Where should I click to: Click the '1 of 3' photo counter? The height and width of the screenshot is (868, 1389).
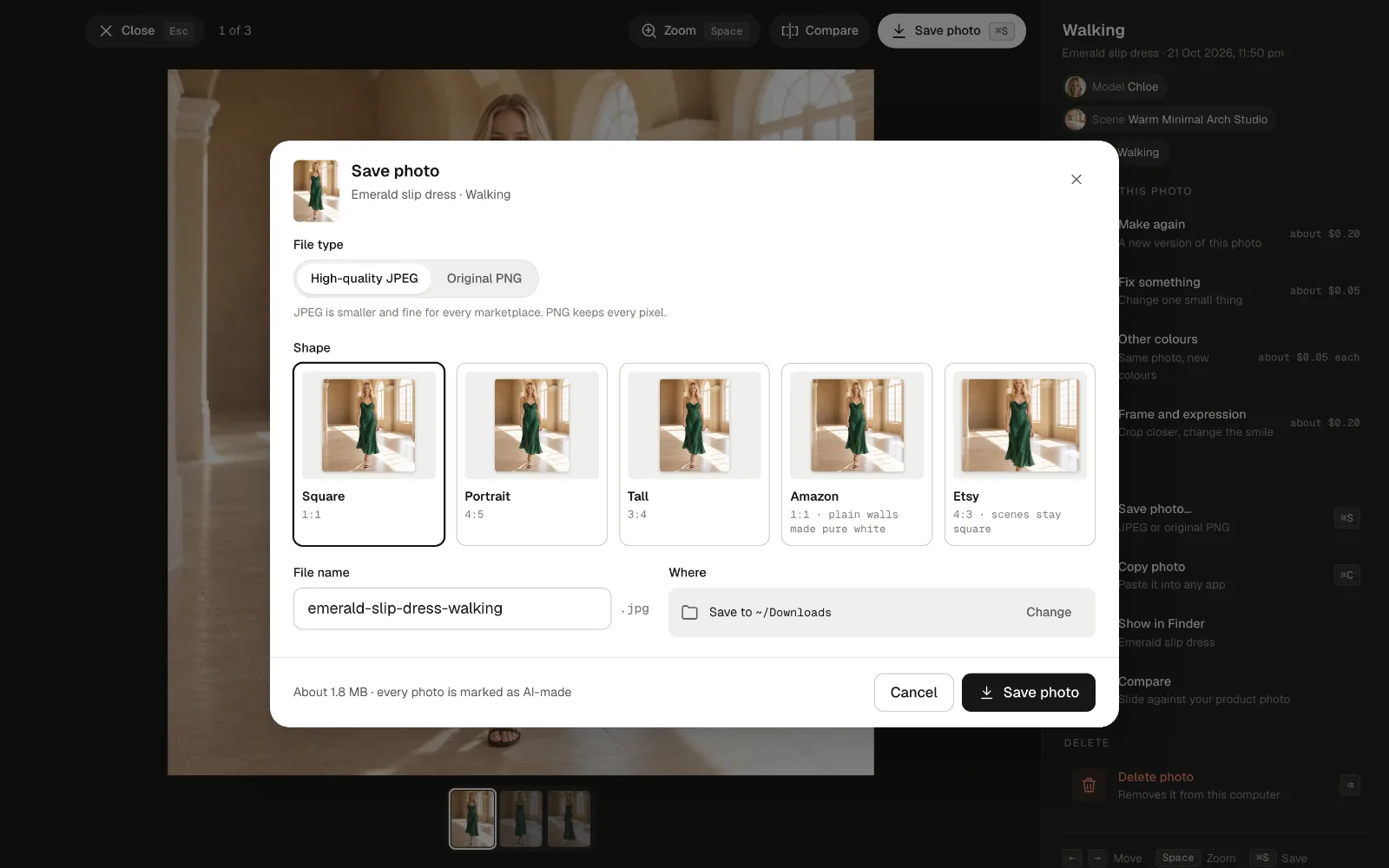pos(234,30)
